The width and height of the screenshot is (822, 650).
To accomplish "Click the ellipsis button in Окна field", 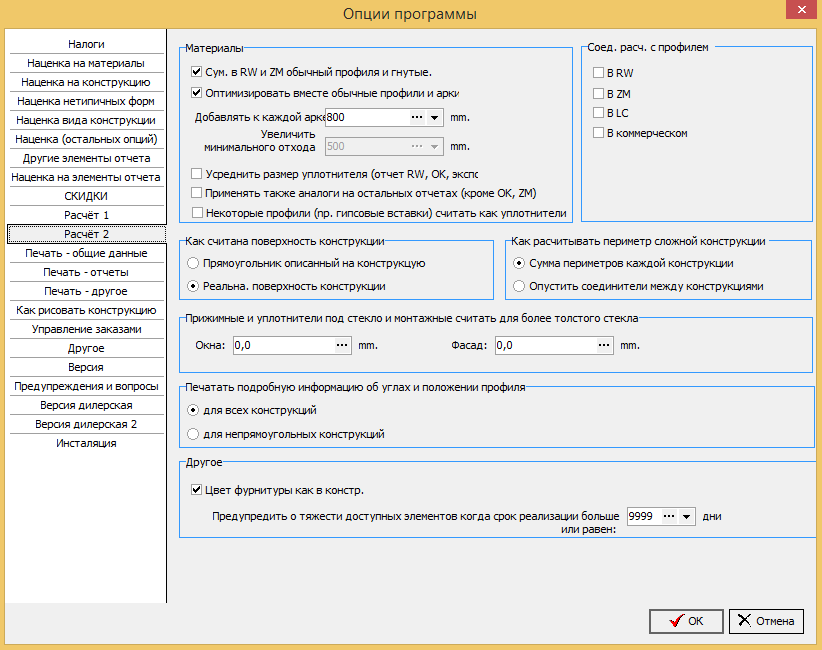I will tap(342, 345).
